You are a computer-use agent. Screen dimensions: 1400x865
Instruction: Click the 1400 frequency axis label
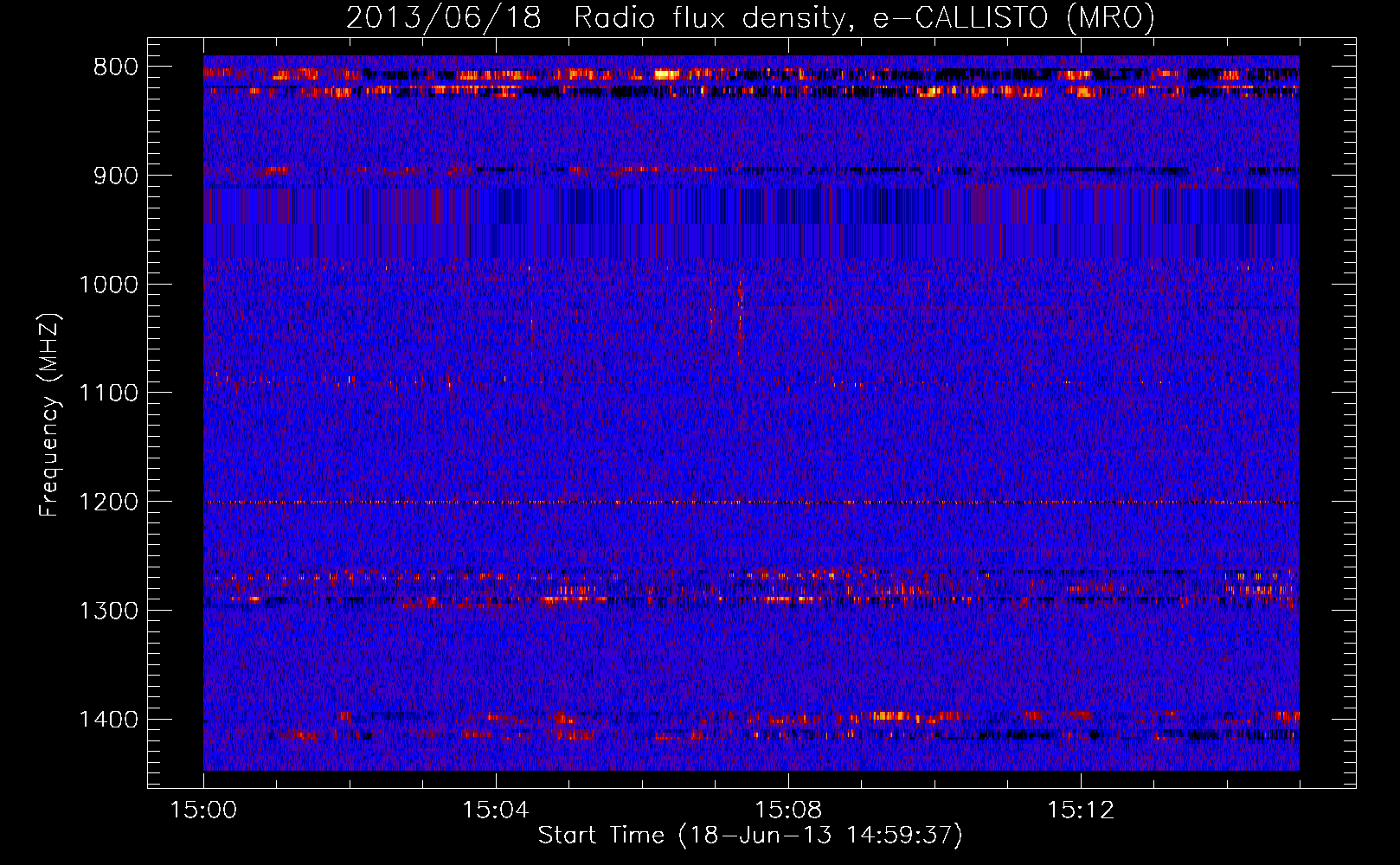[108, 720]
